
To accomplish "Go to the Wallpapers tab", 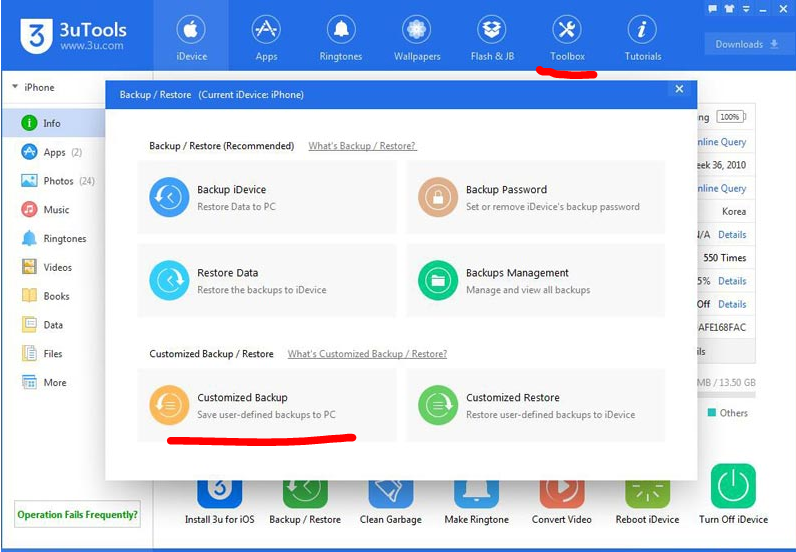I will (417, 37).
